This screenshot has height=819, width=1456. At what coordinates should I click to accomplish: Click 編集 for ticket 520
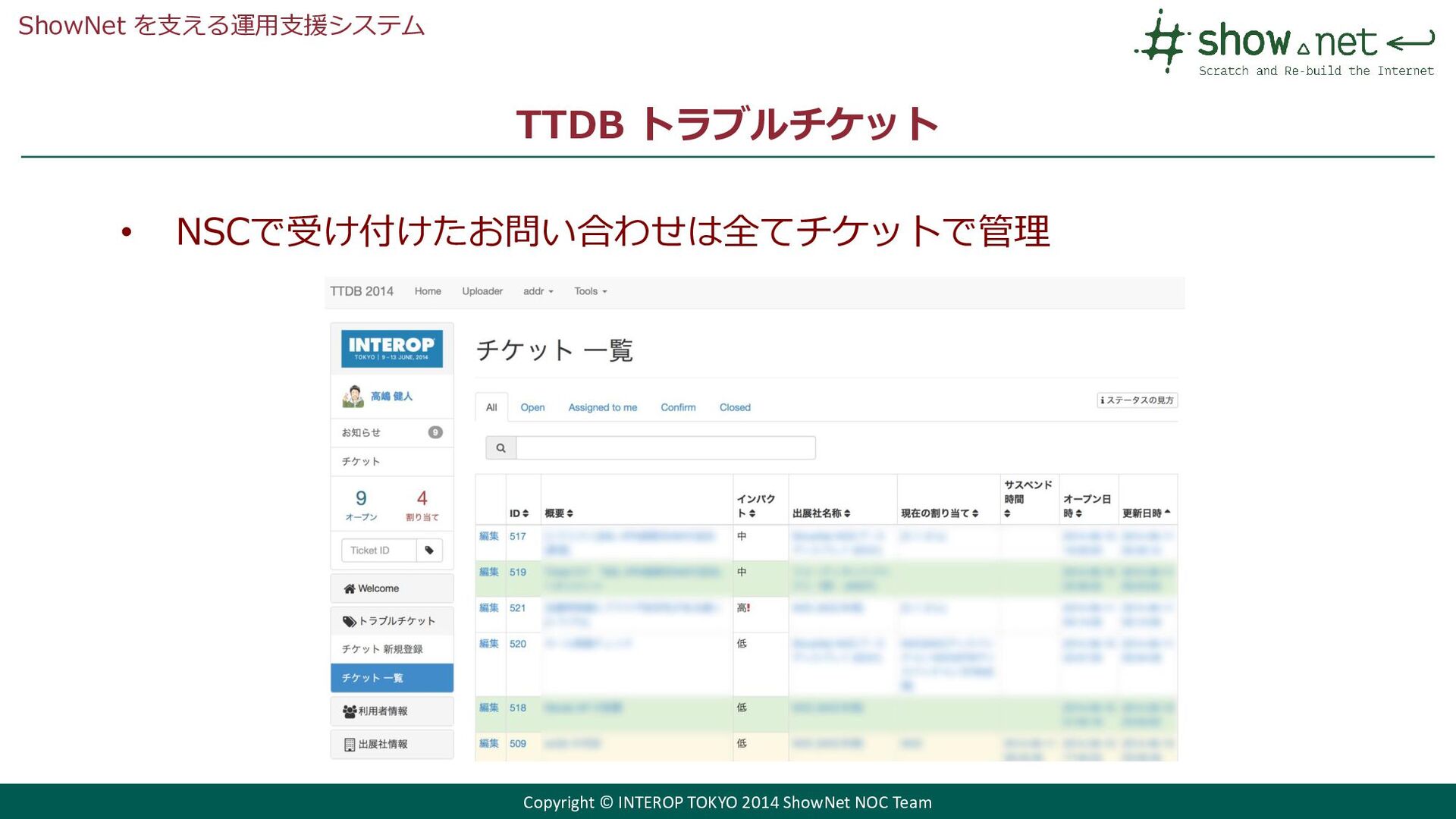coord(489,643)
